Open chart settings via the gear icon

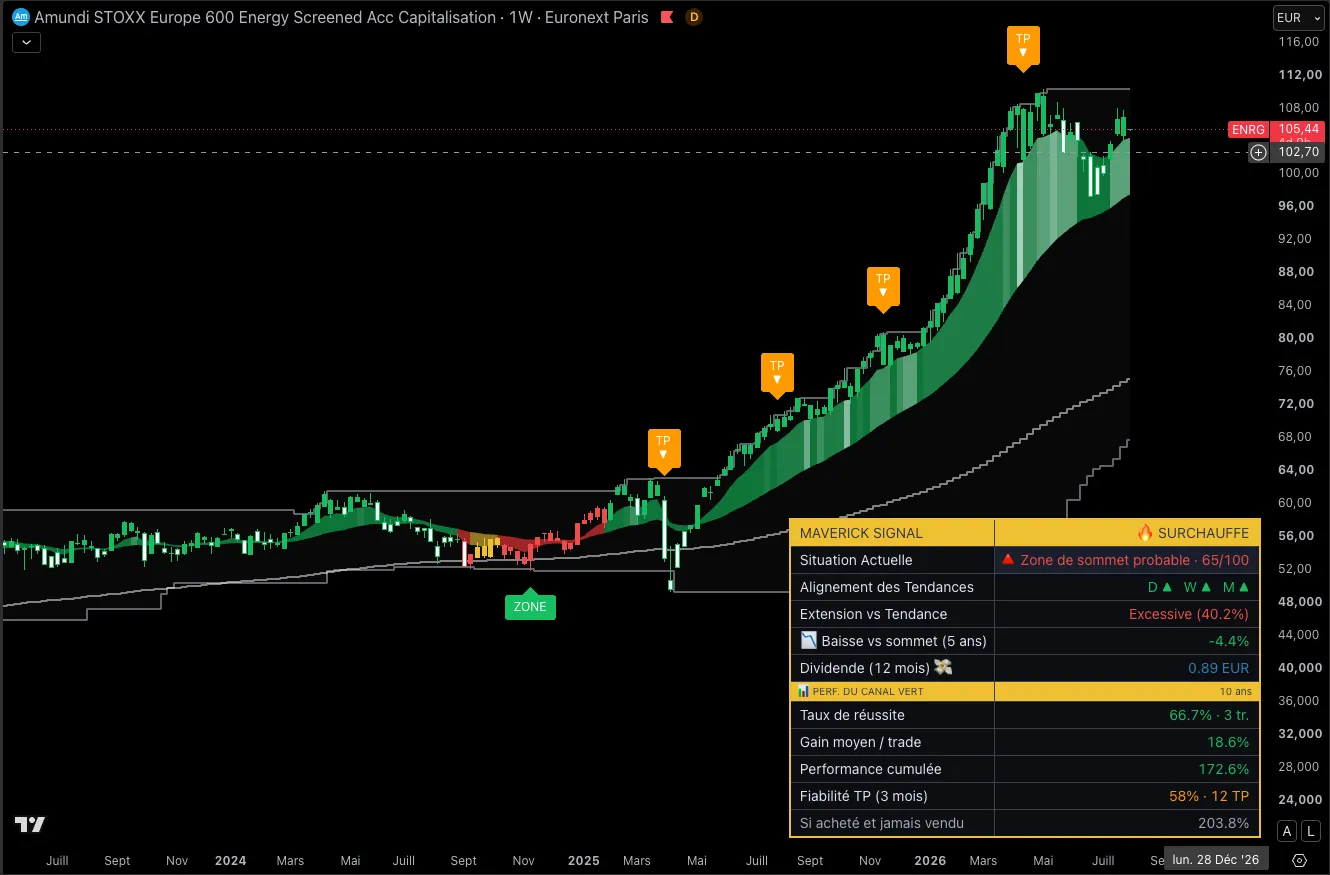tap(1299, 860)
